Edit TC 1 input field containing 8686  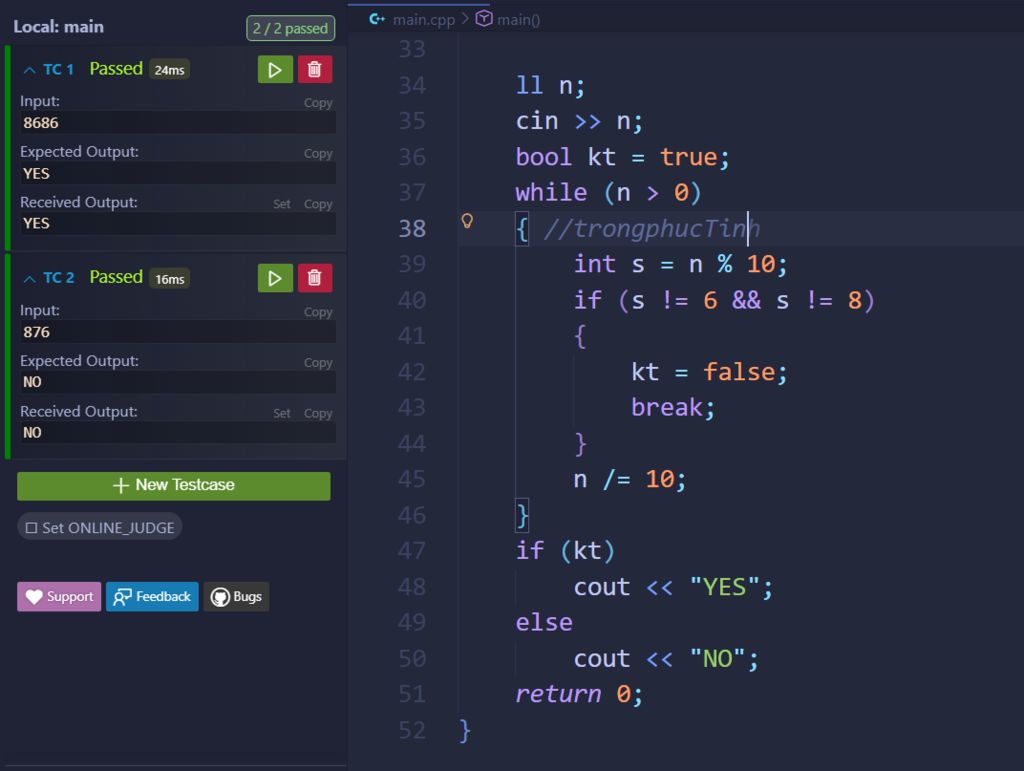178,123
